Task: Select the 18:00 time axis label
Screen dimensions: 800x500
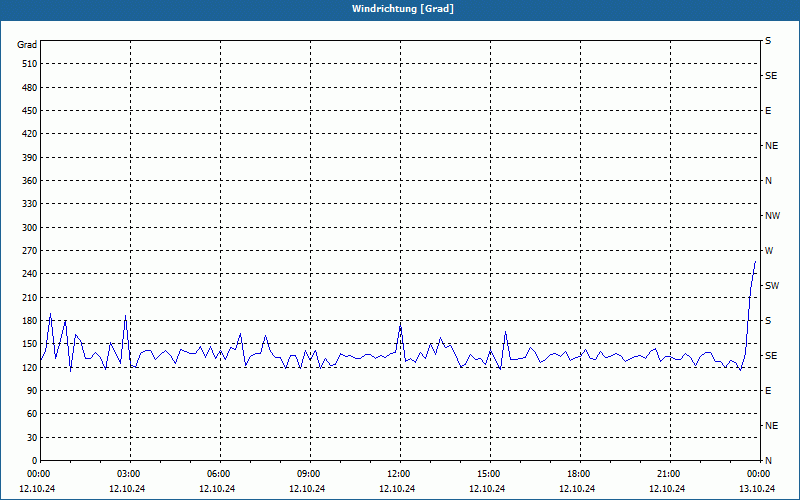Action: click(x=580, y=474)
